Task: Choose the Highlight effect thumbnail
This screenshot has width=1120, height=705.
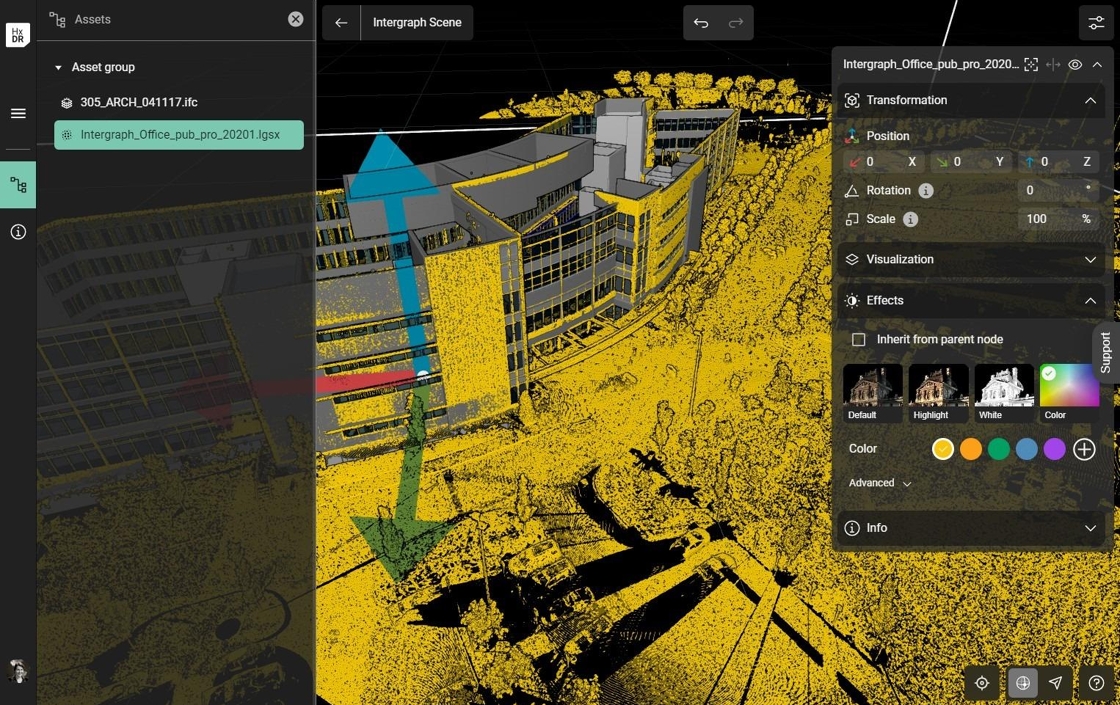Action: (939, 394)
